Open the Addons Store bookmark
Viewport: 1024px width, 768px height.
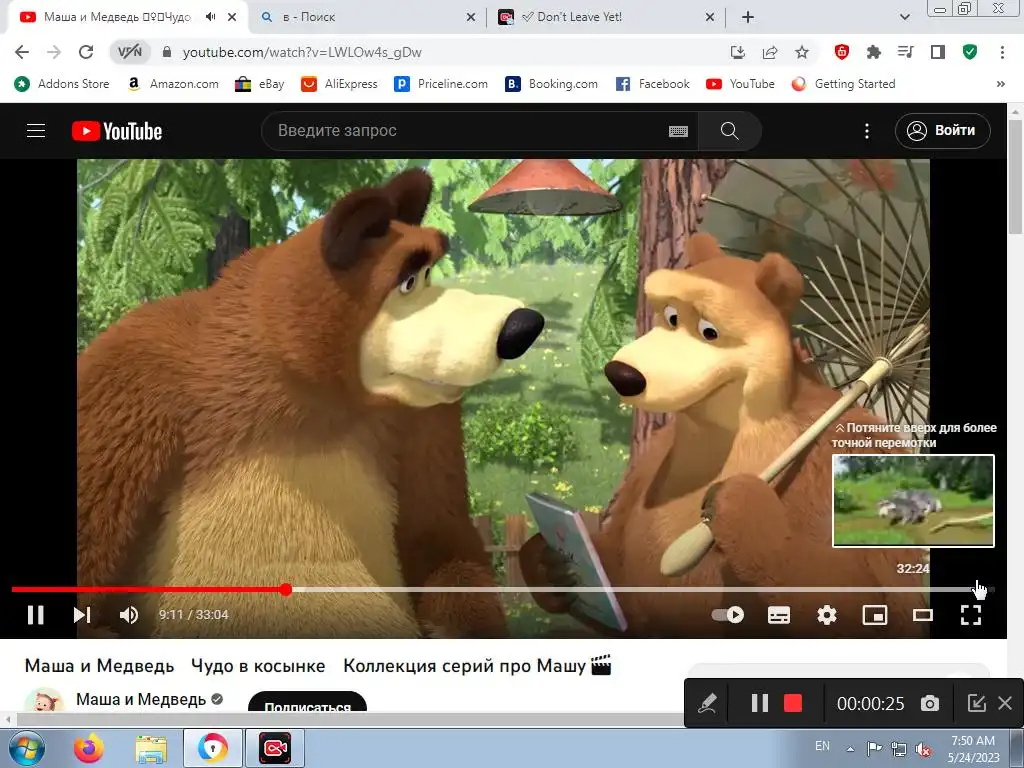(x=62, y=84)
